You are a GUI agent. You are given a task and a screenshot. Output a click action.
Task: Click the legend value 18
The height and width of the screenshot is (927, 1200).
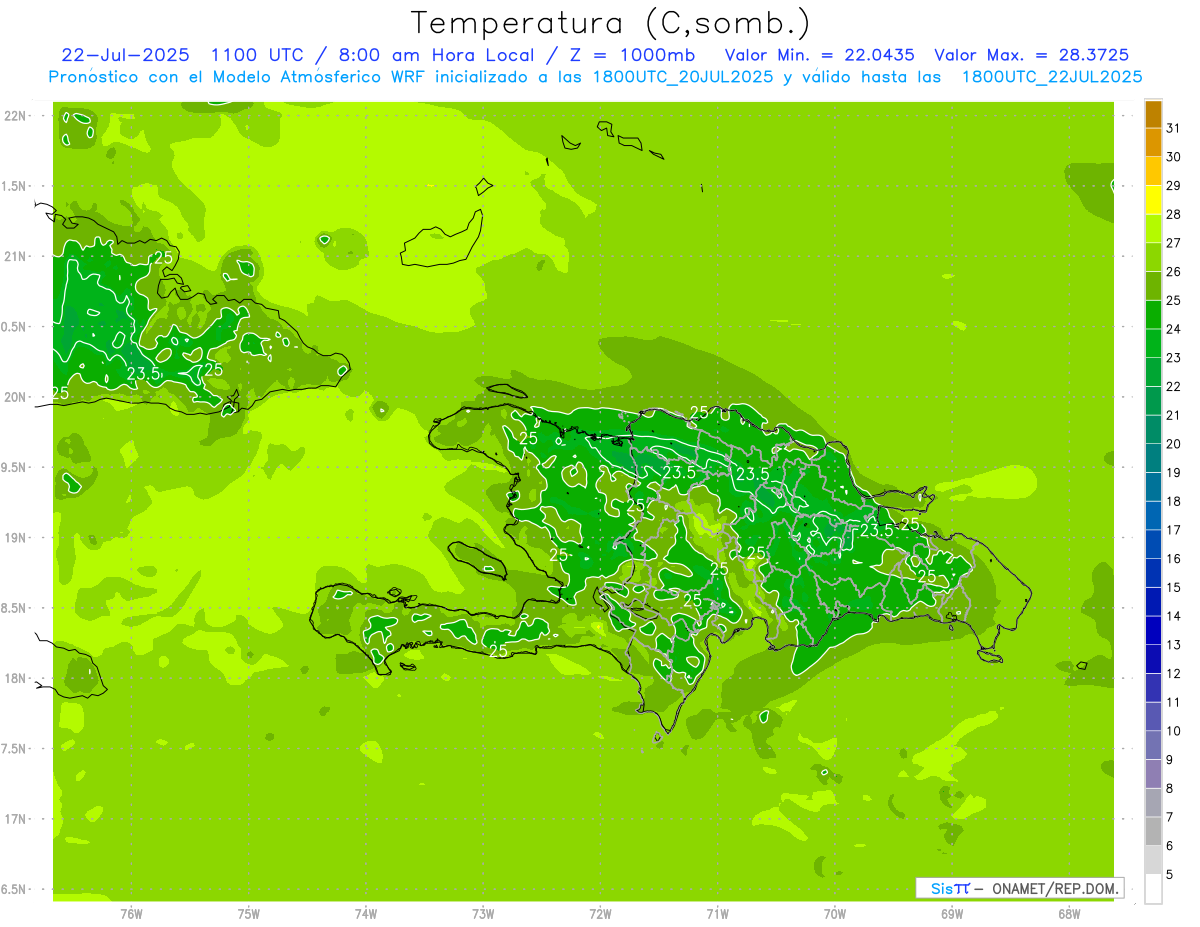point(1173,501)
